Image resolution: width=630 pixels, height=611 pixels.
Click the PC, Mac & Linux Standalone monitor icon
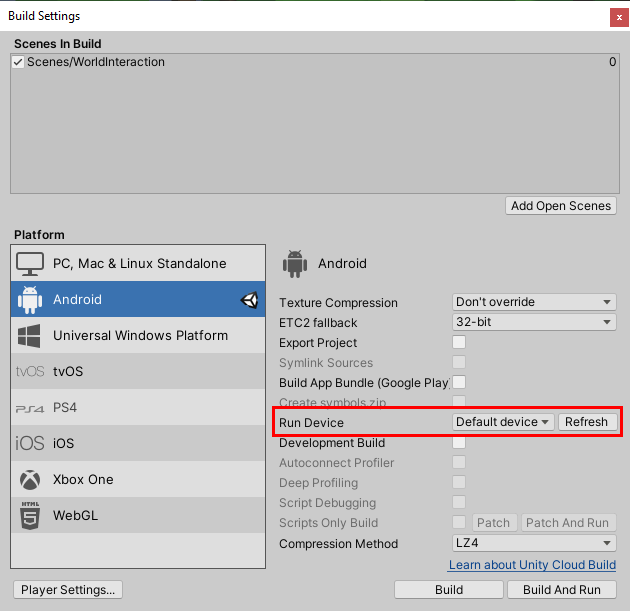pos(30,264)
